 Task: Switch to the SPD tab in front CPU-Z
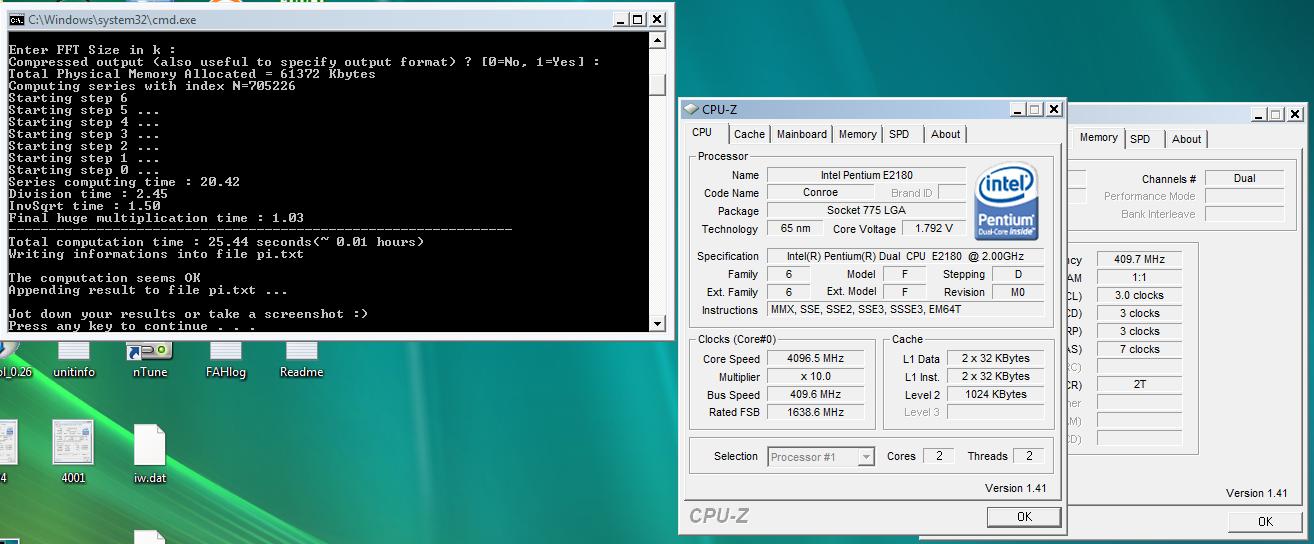899,134
